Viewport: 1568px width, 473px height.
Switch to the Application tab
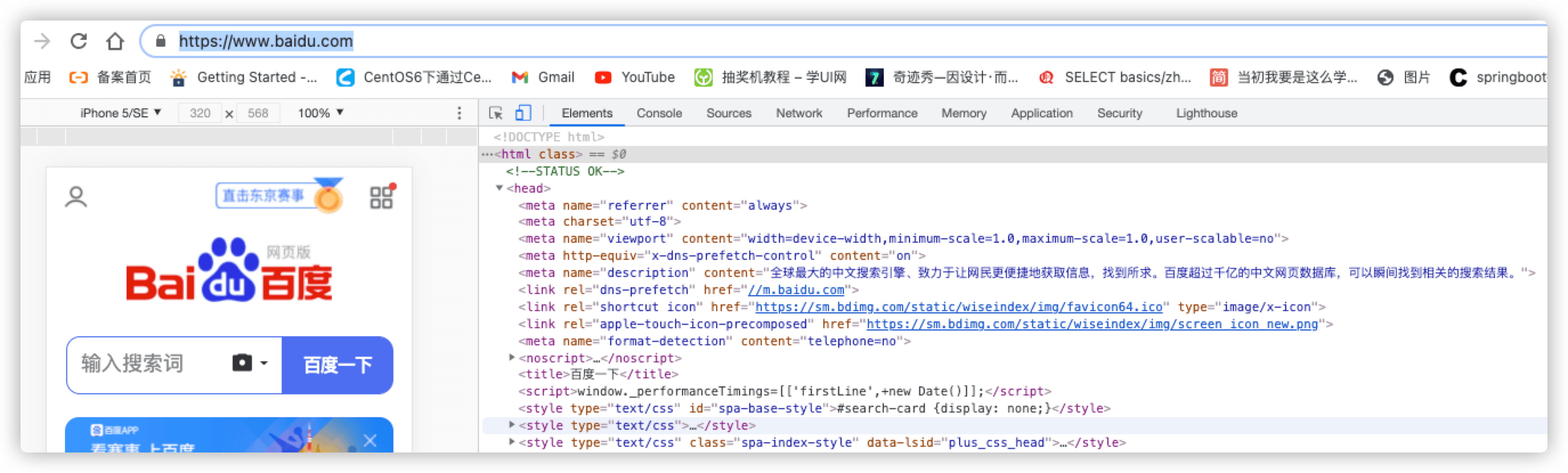1042,113
